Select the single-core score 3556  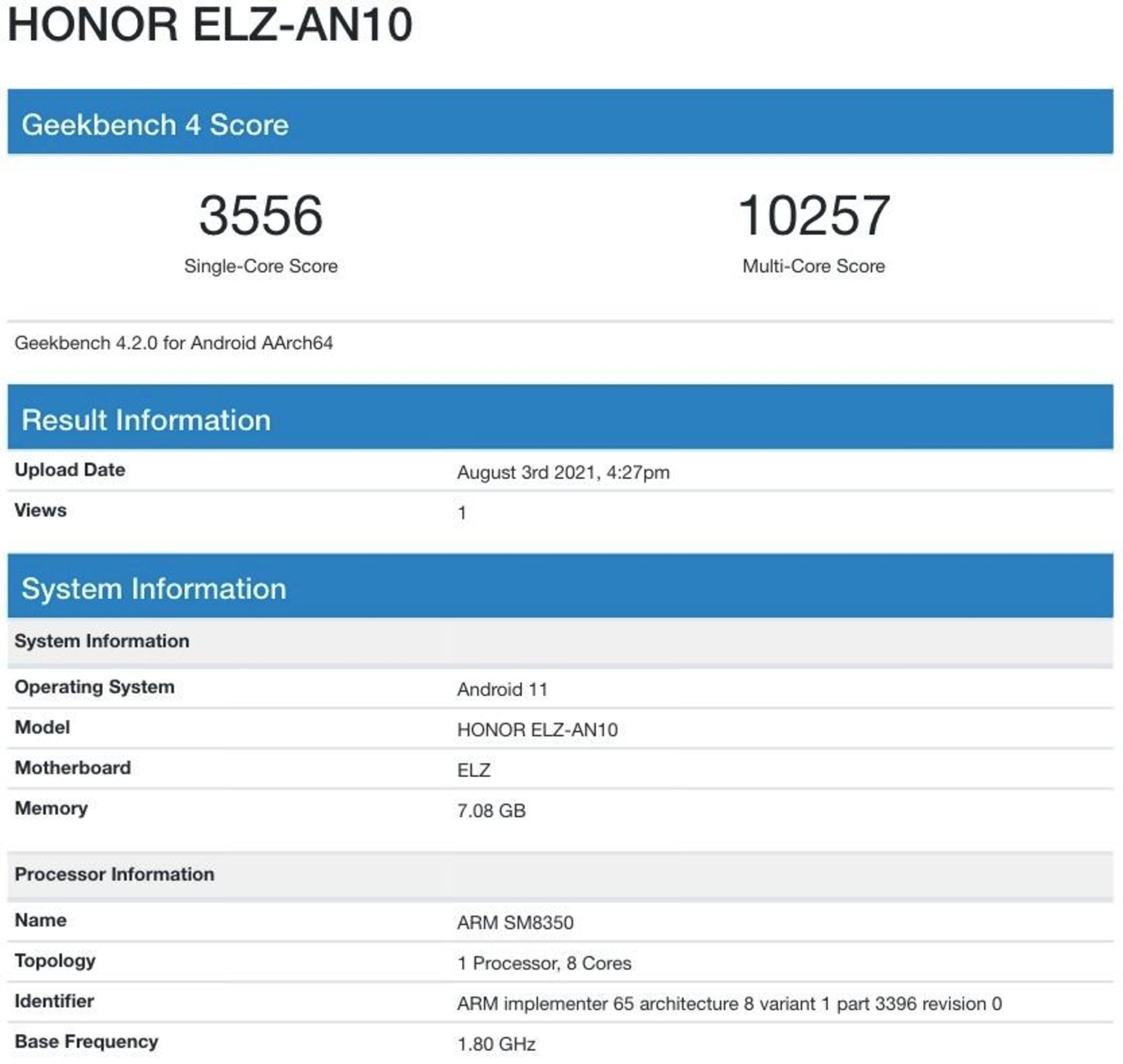point(261,215)
